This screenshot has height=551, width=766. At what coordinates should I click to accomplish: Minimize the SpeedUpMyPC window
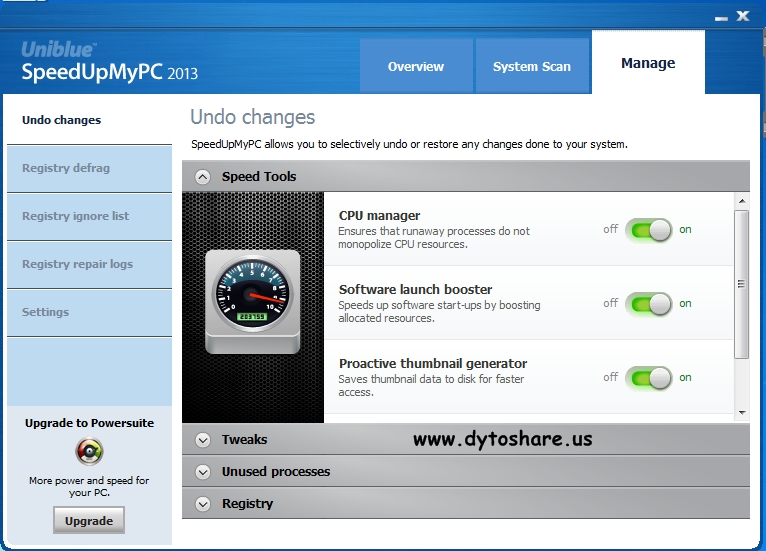click(x=721, y=18)
